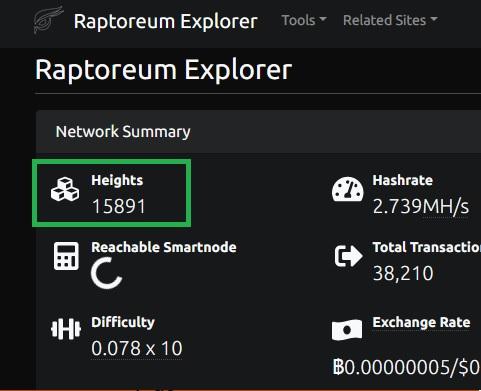Click the Reachable Smartnode calculator icon
This screenshot has width=481, height=391.
[x=66, y=256]
